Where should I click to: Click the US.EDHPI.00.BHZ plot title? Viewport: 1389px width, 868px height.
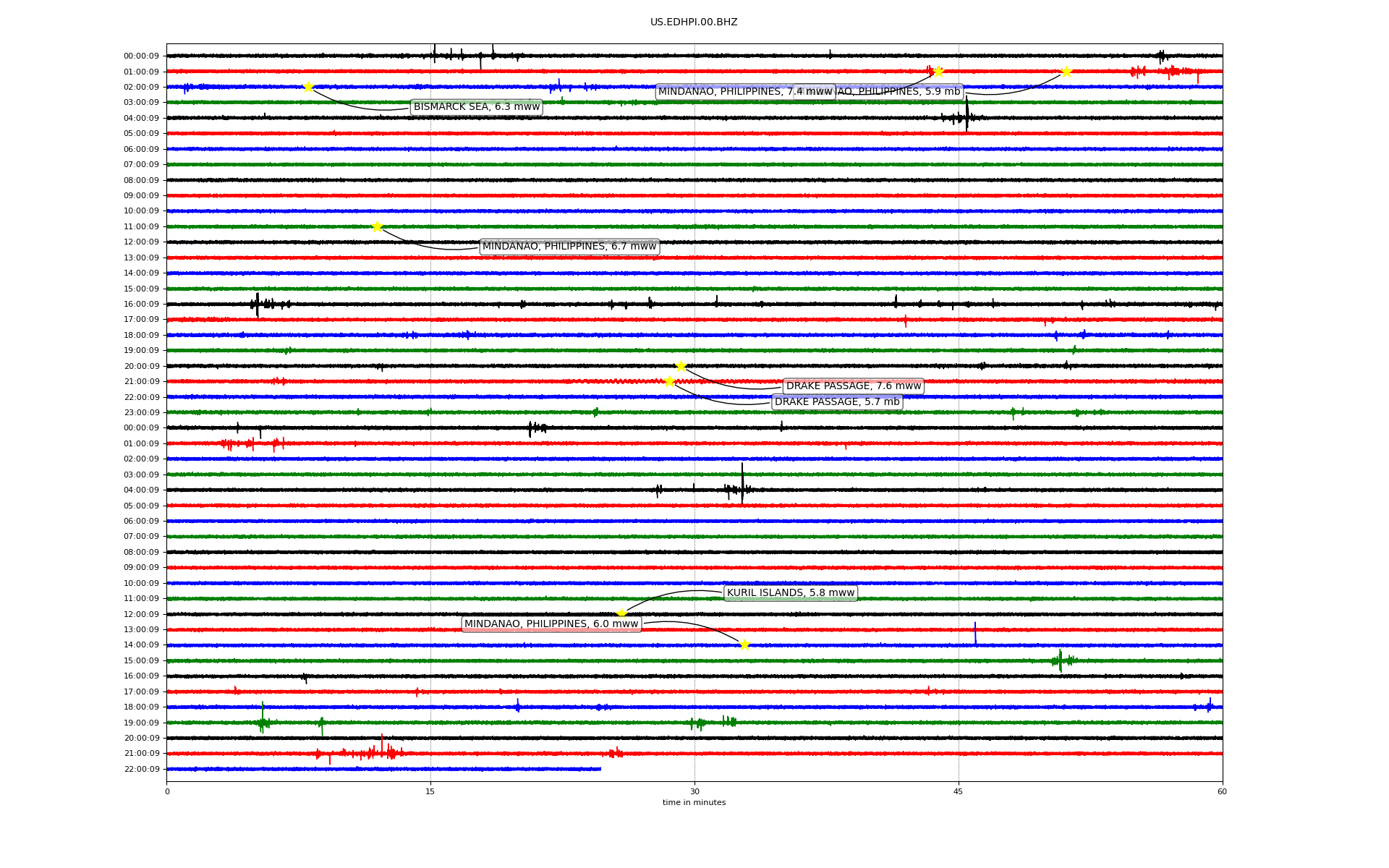pyautogui.click(x=693, y=22)
